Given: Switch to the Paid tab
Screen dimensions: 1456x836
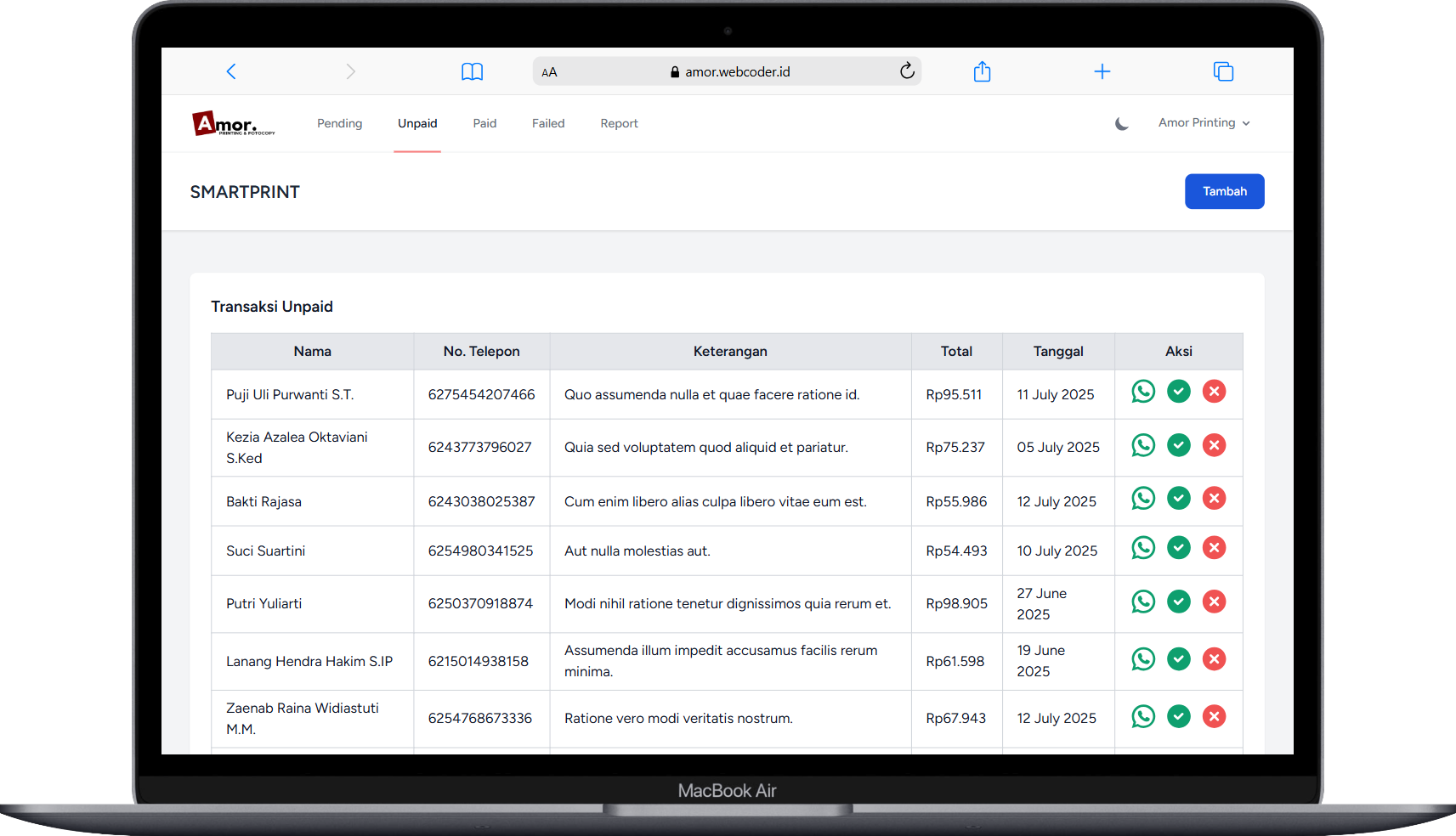Looking at the screenshot, I should (x=484, y=123).
